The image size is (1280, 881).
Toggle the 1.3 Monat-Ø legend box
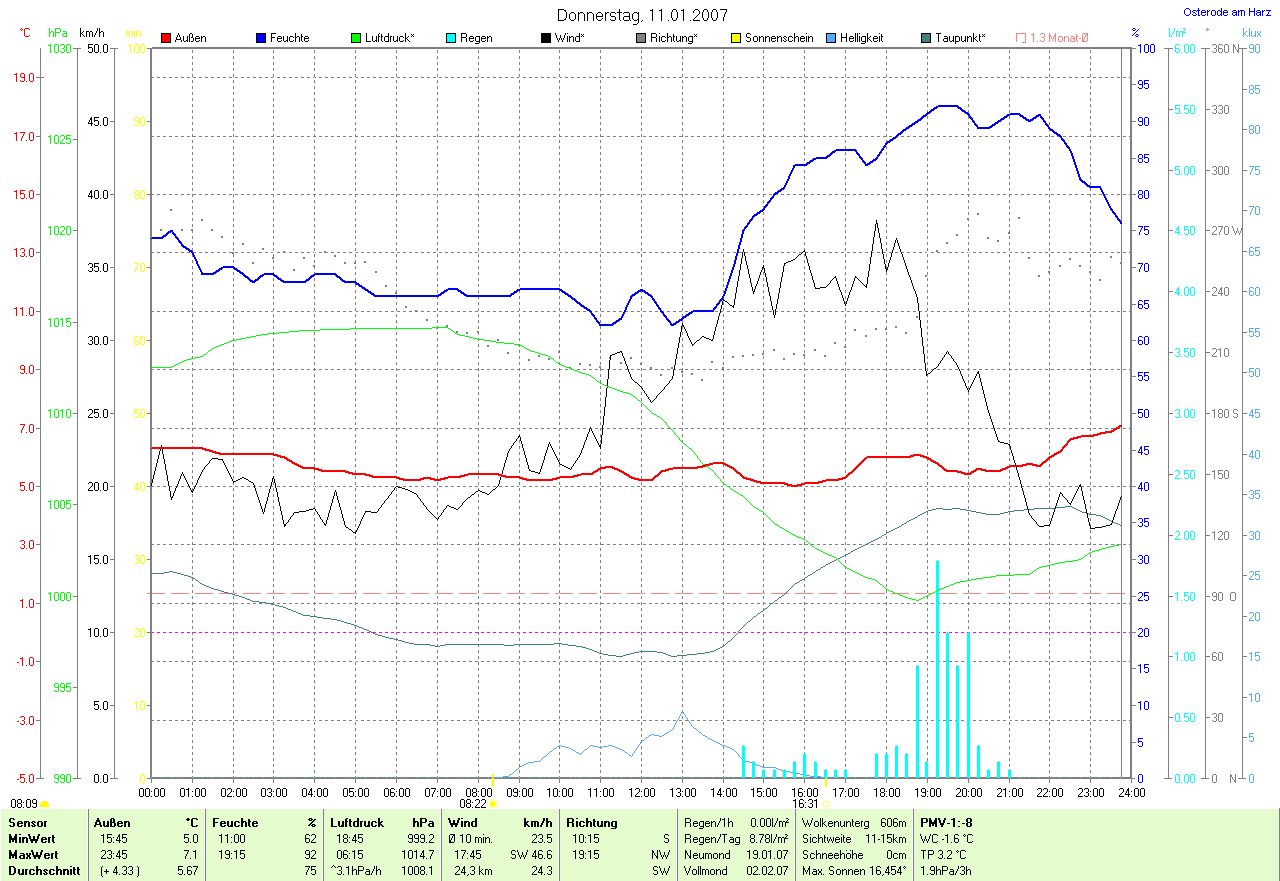click(x=1021, y=38)
